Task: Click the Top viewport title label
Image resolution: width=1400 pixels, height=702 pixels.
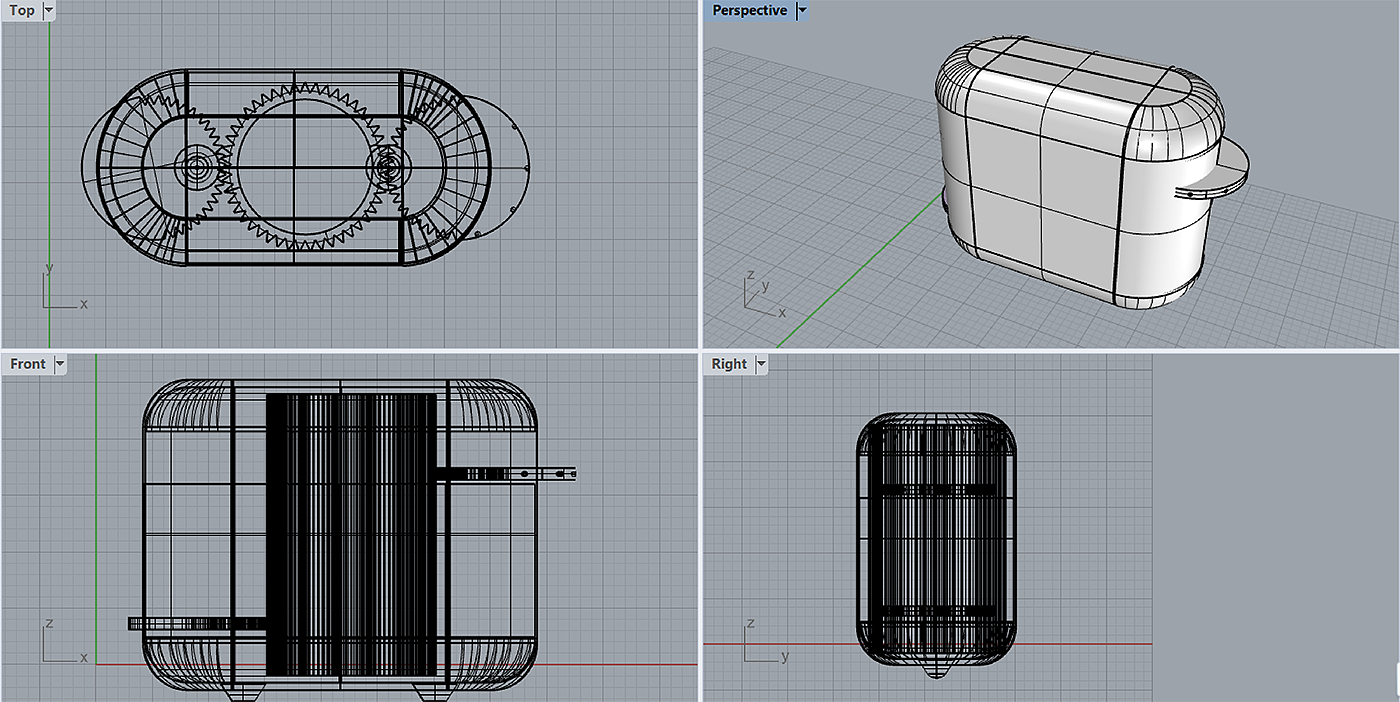Action: (x=22, y=11)
